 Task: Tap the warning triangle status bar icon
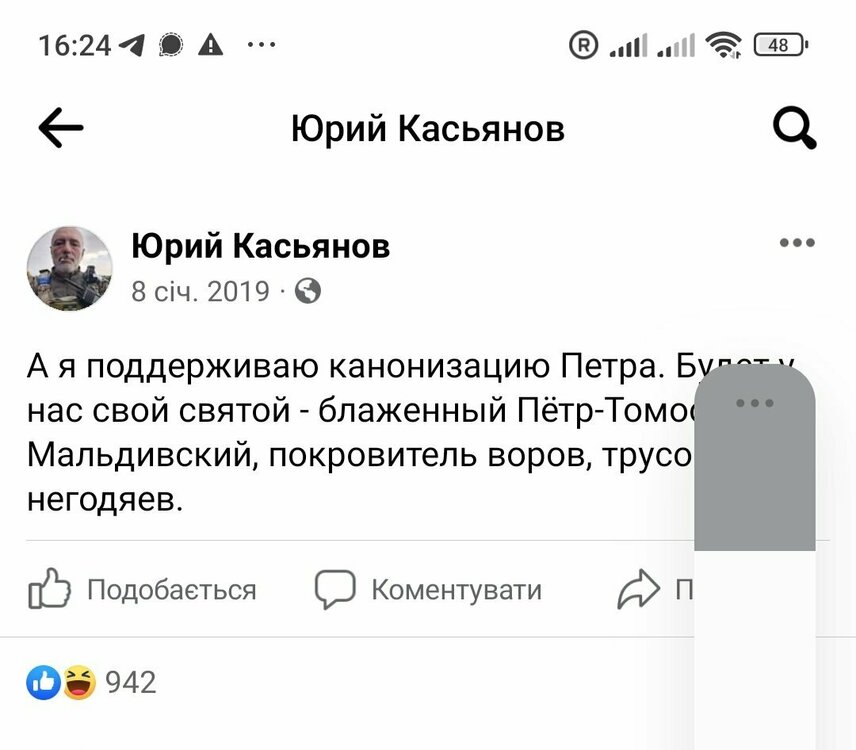[211, 44]
